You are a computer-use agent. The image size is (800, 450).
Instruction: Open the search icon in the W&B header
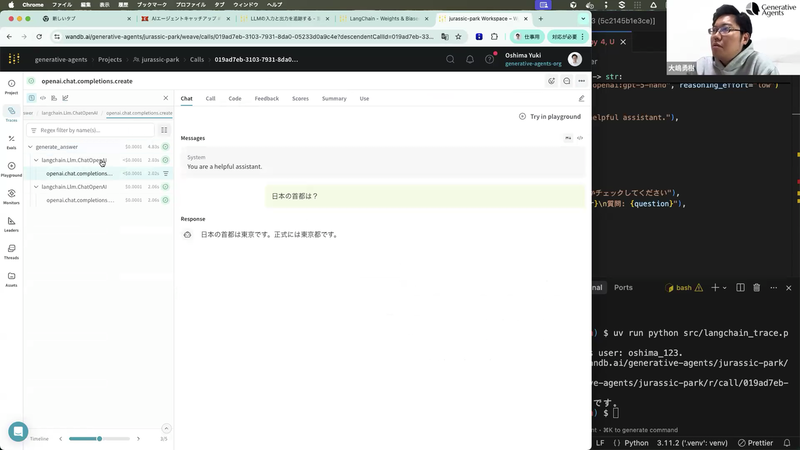450,59
